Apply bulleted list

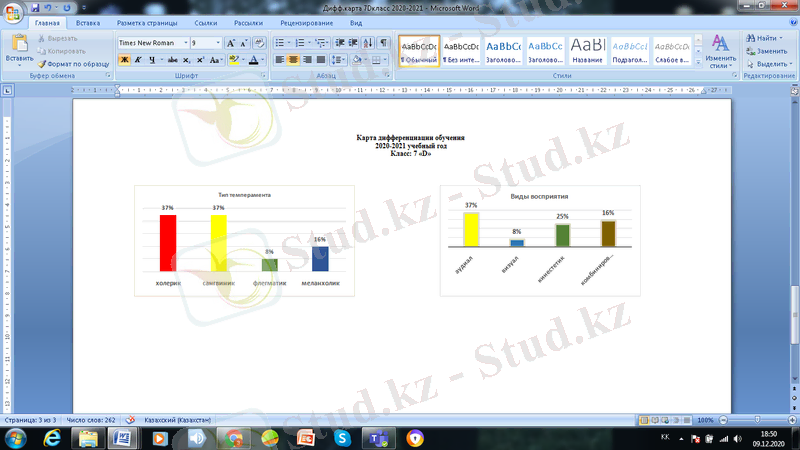(280, 43)
